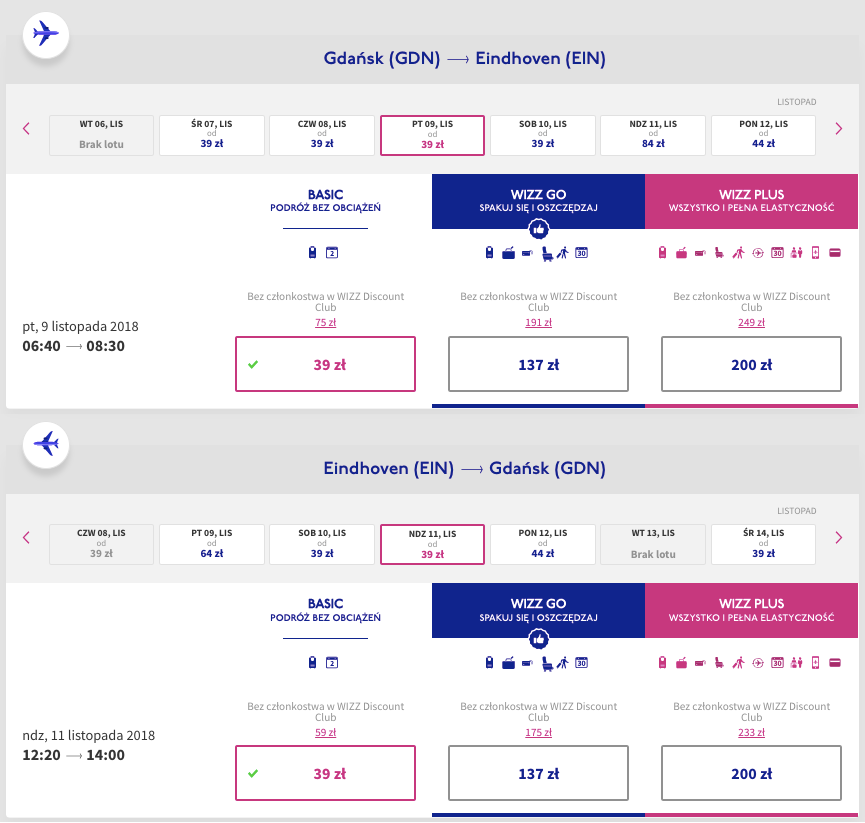Click the 233 zł non-member price link

751,731
